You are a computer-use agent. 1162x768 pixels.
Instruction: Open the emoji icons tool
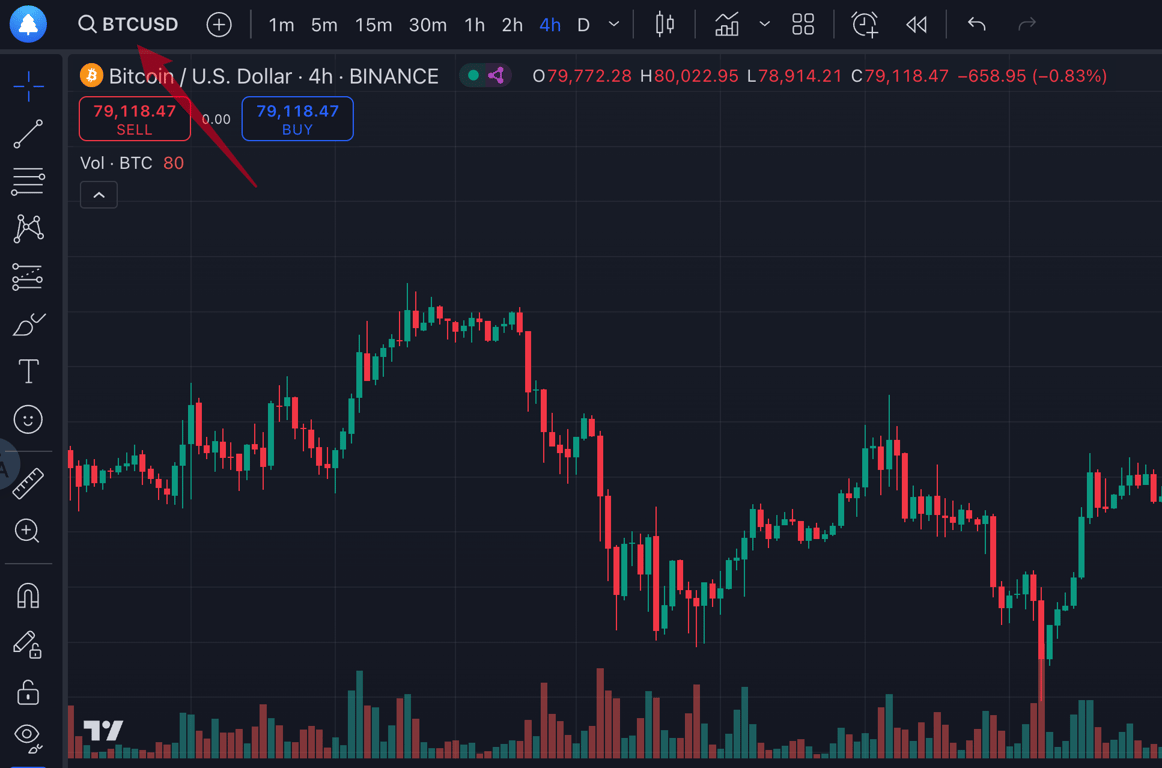point(28,419)
